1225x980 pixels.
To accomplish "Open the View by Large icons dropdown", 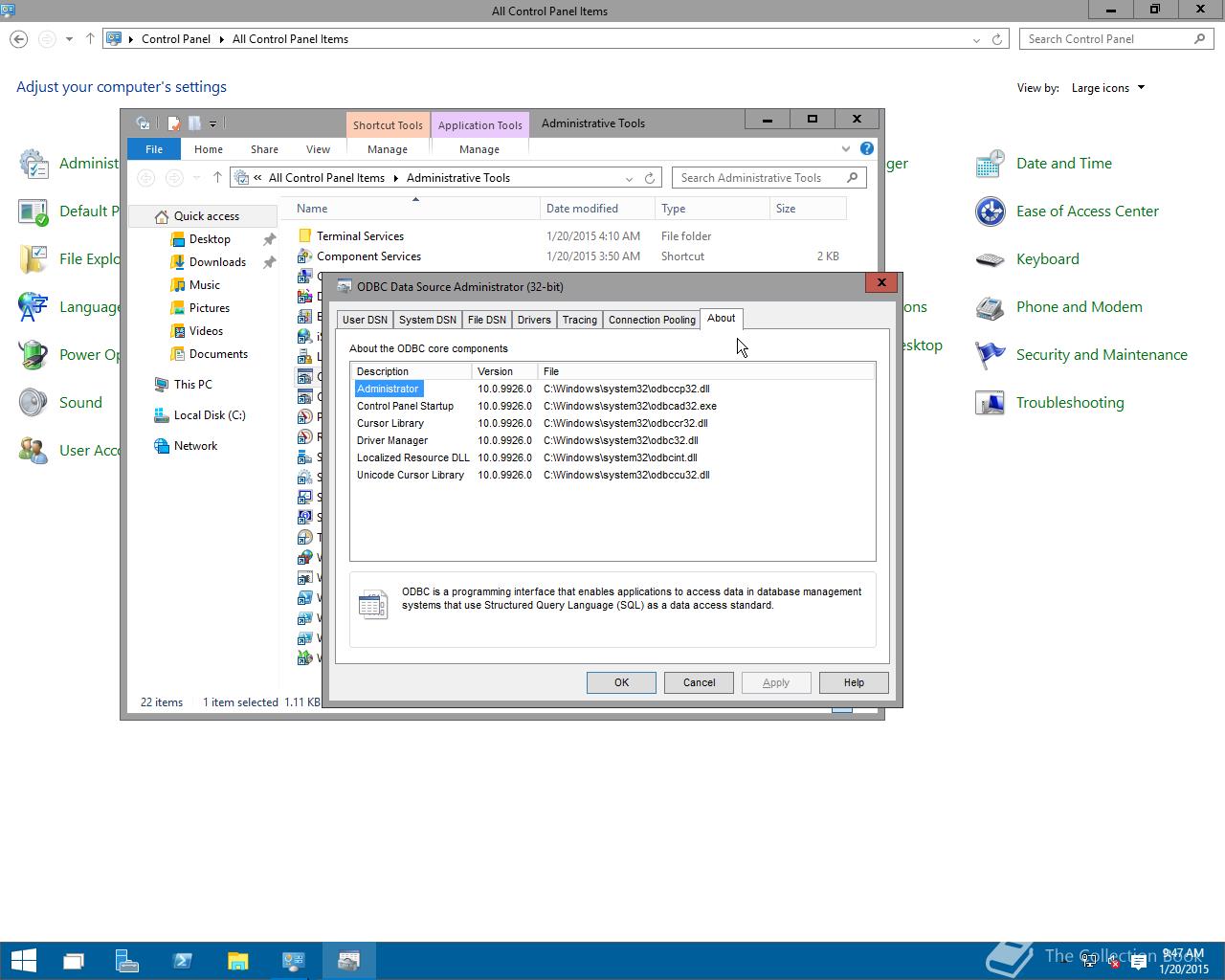I will (1108, 88).
